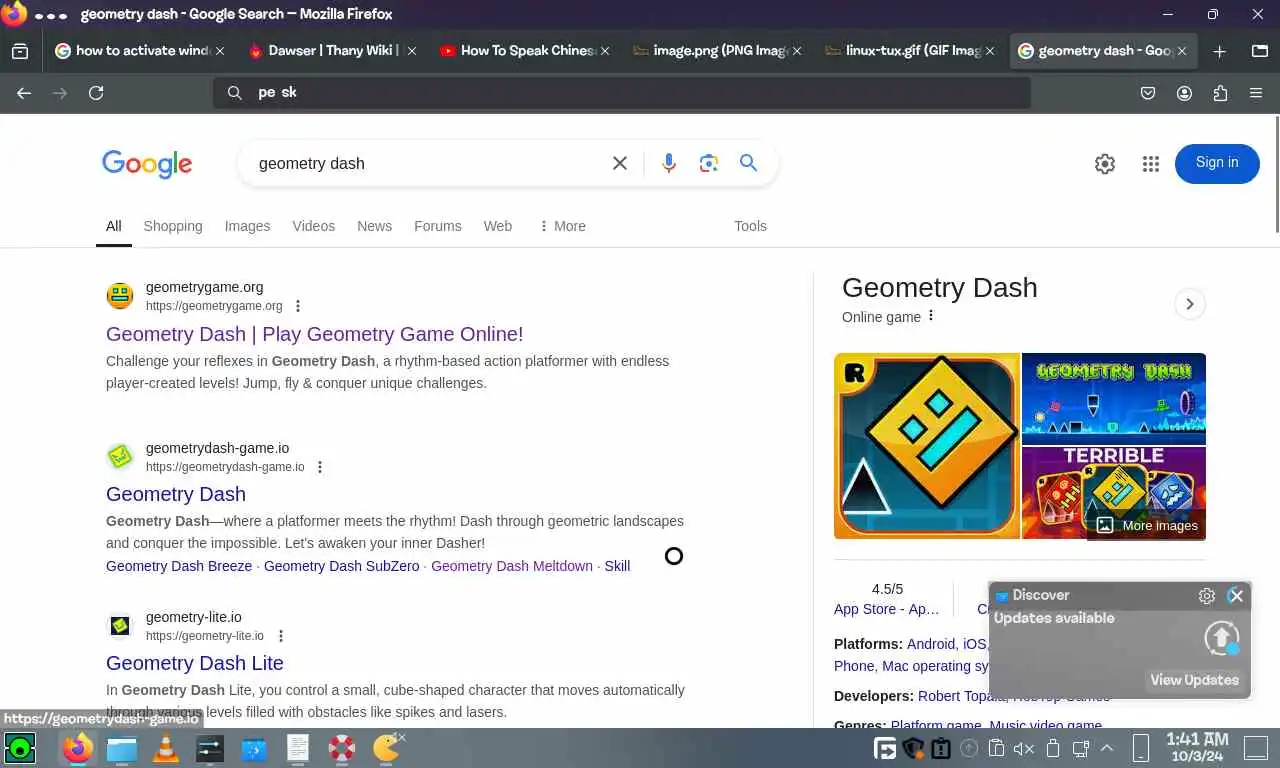Select the Images results filter
1280x768 pixels.
(x=247, y=226)
